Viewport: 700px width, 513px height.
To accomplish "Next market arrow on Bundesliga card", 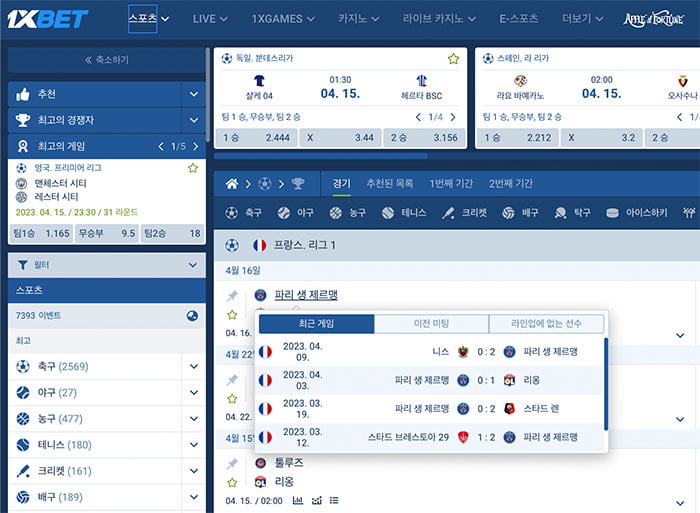I will click(x=453, y=117).
